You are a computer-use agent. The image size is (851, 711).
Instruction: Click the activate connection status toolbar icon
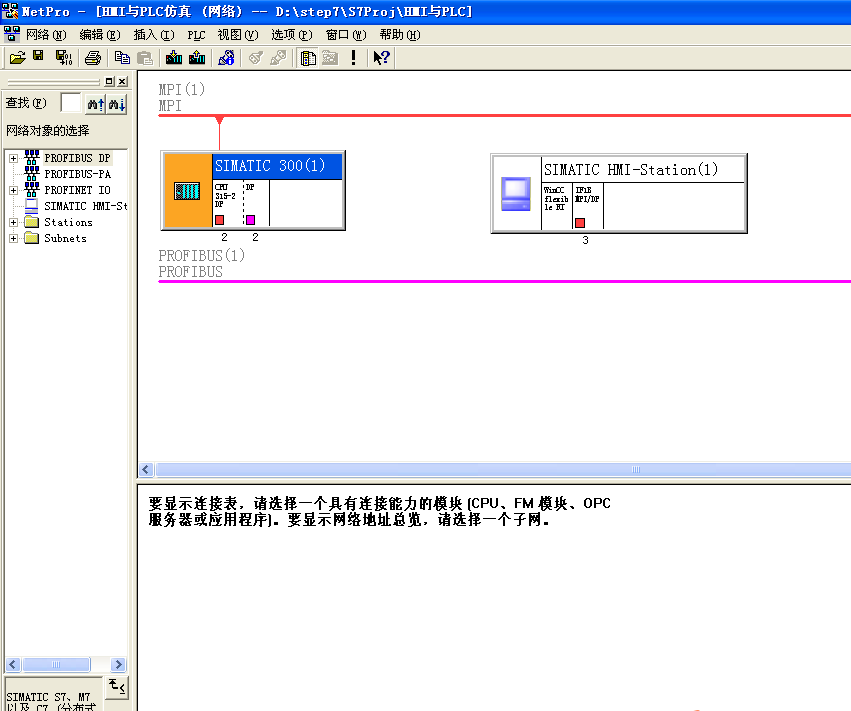(x=256, y=58)
